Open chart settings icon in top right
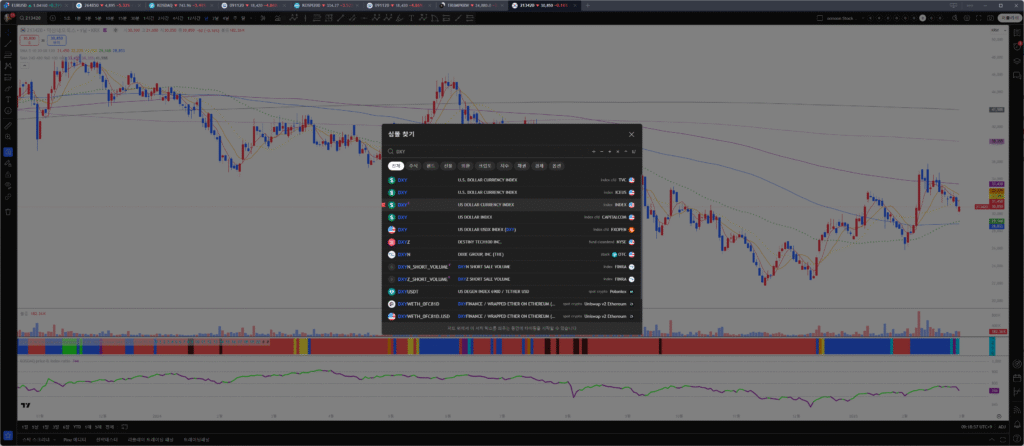Screen dimensions: 1024x446 (x=968, y=18)
